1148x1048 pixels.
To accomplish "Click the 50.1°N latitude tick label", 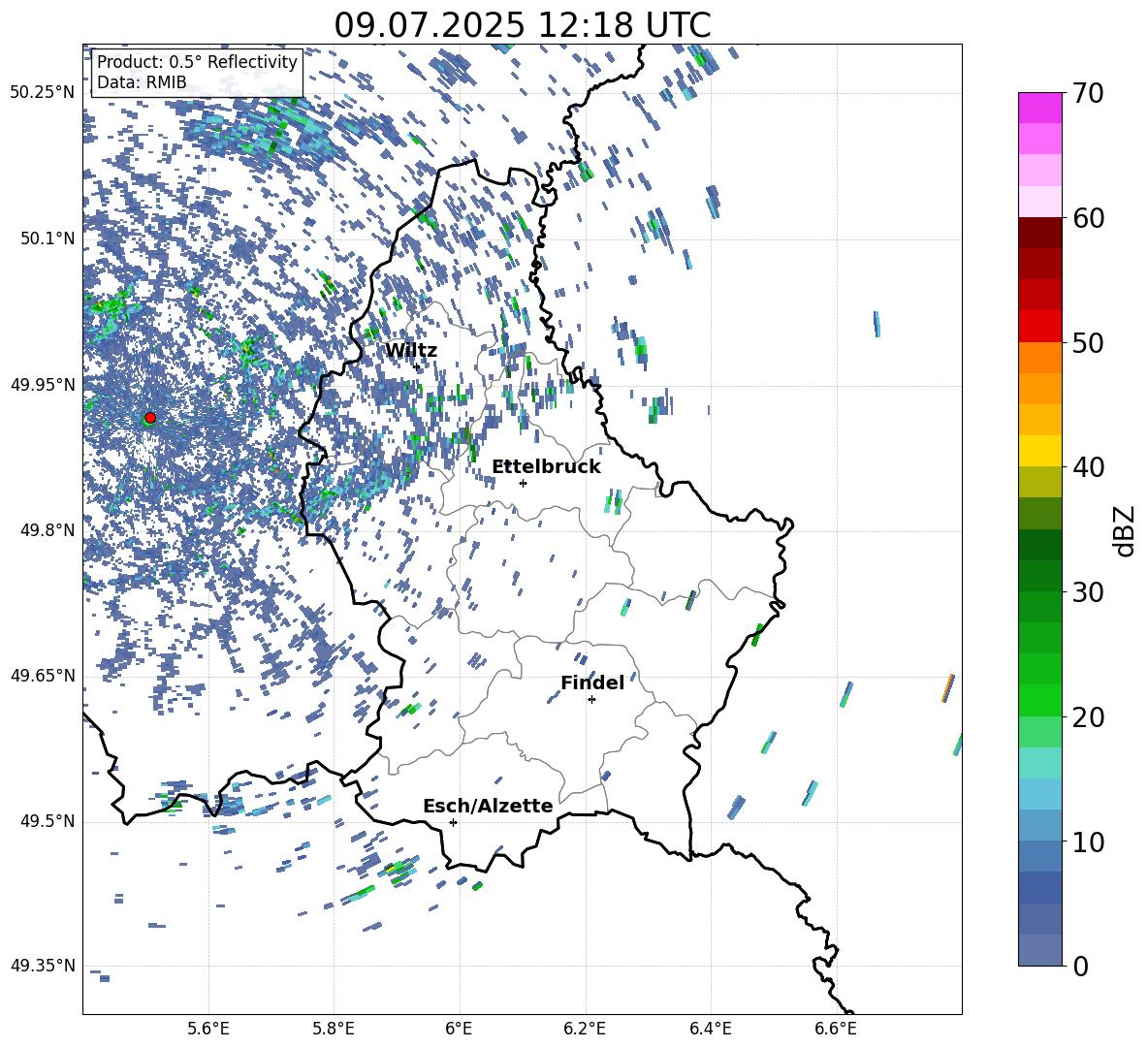I will pos(47,239).
